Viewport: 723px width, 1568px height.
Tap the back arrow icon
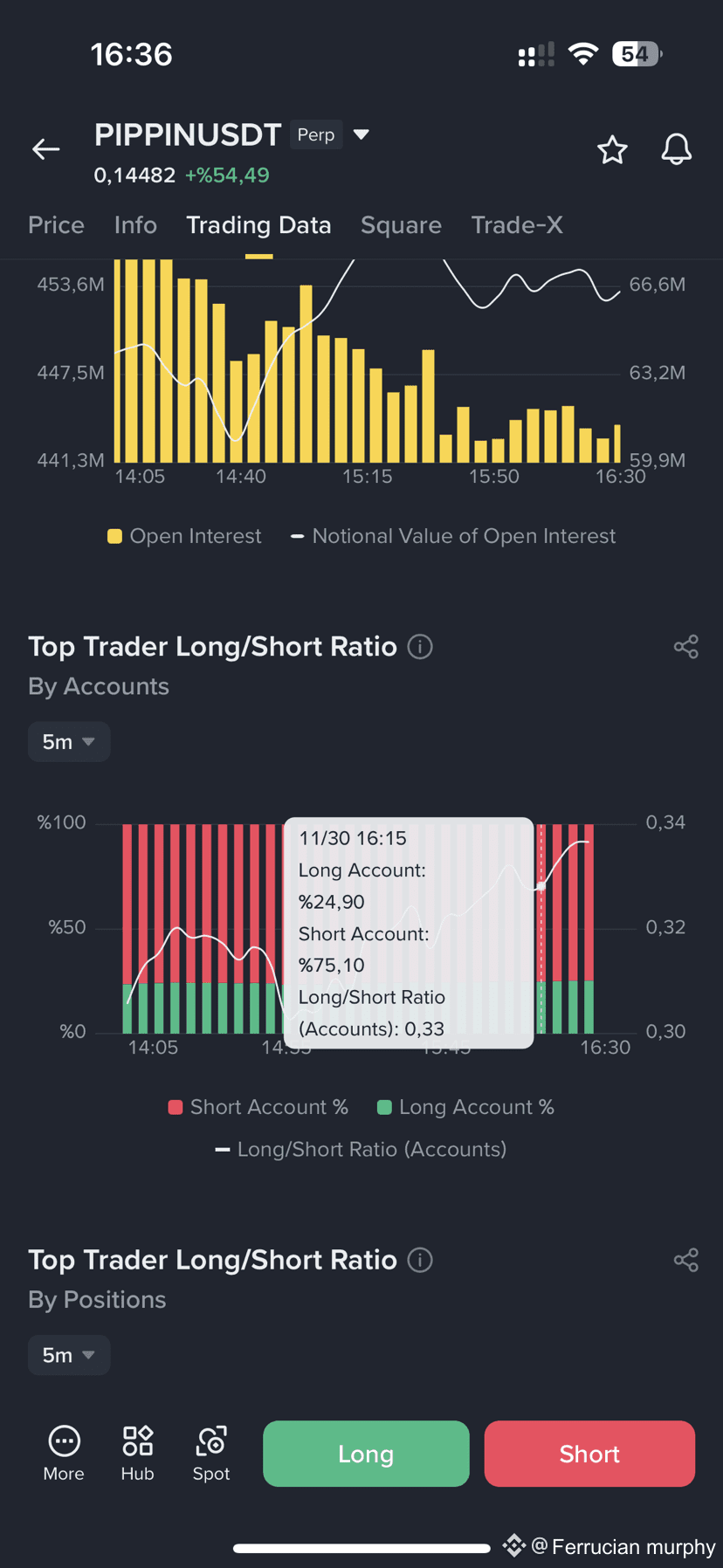[x=46, y=149]
